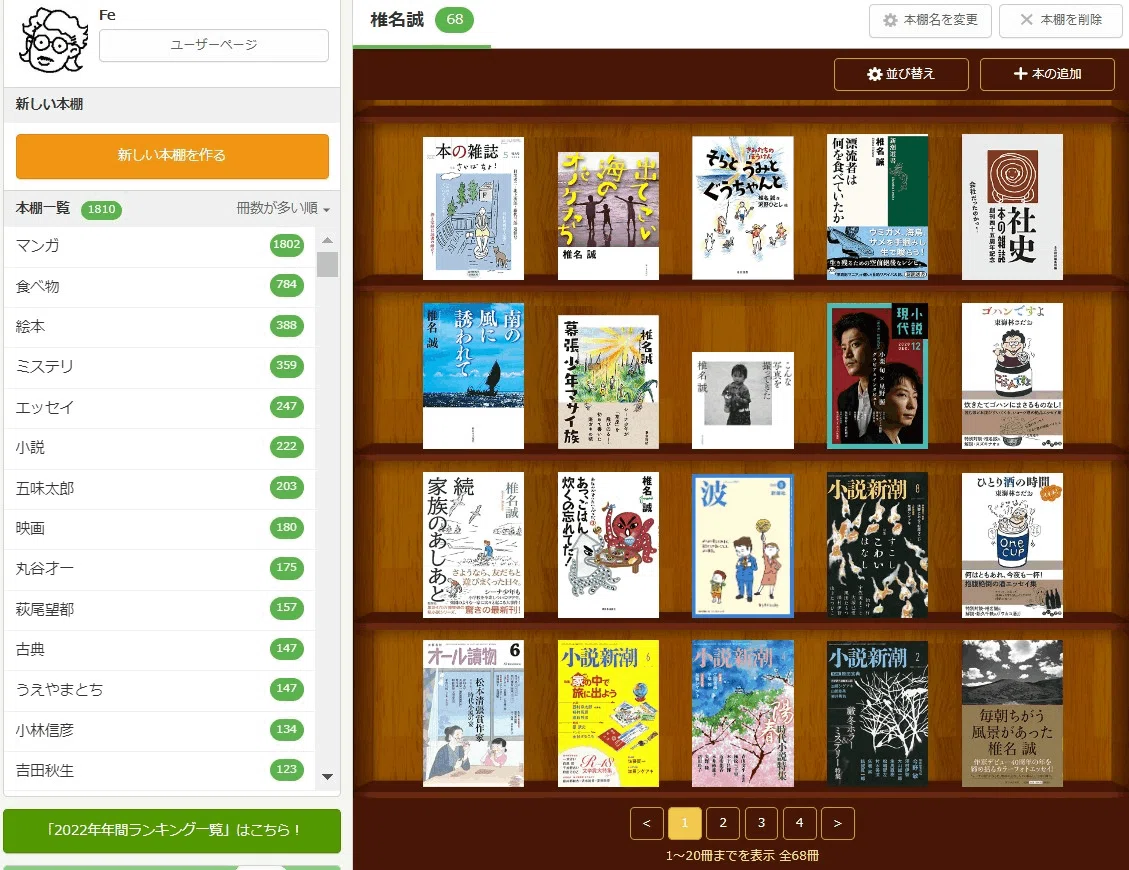Select the エッセイ bookshelf

point(159,408)
